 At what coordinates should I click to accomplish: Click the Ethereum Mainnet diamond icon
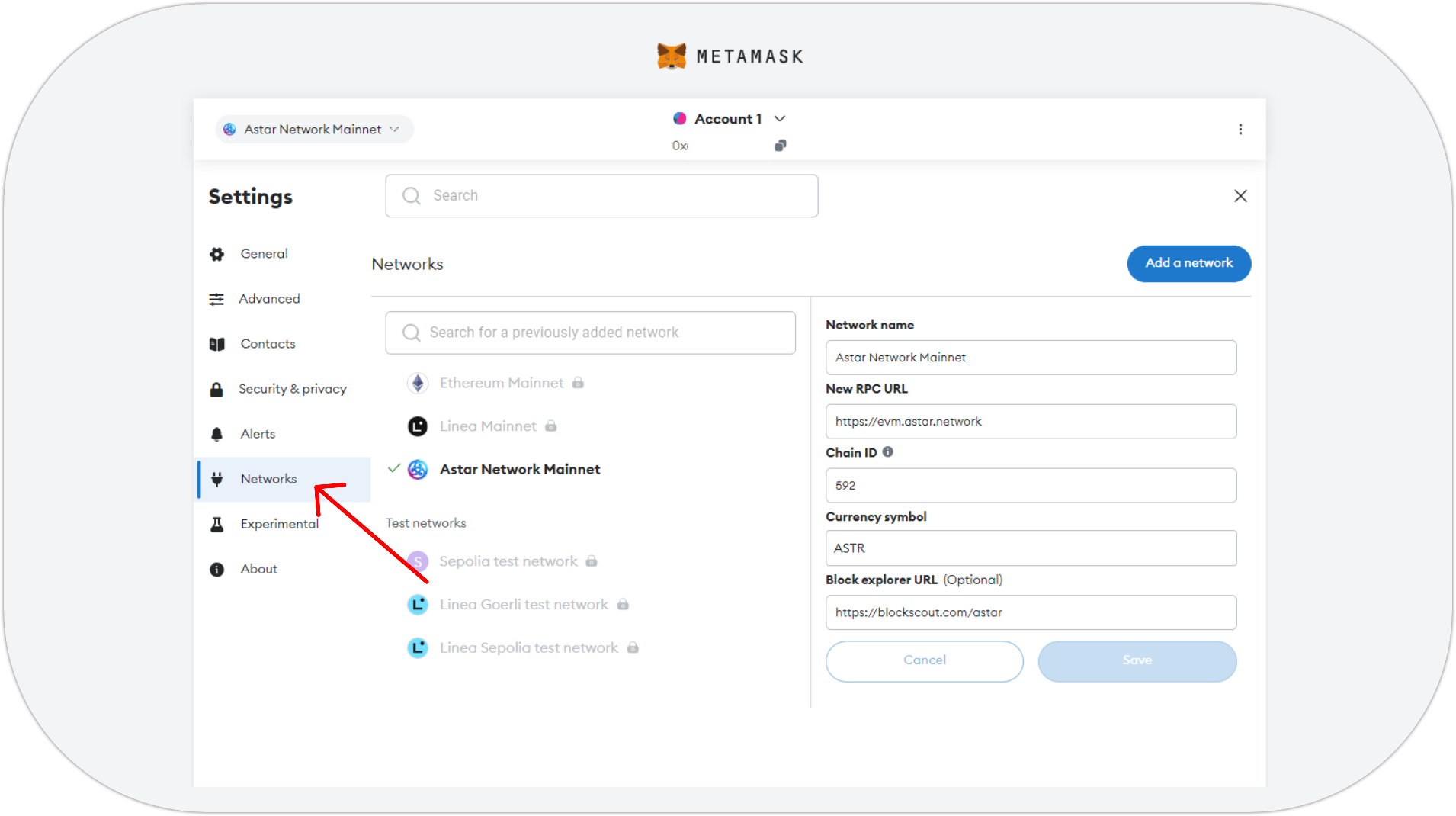coord(418,383)
